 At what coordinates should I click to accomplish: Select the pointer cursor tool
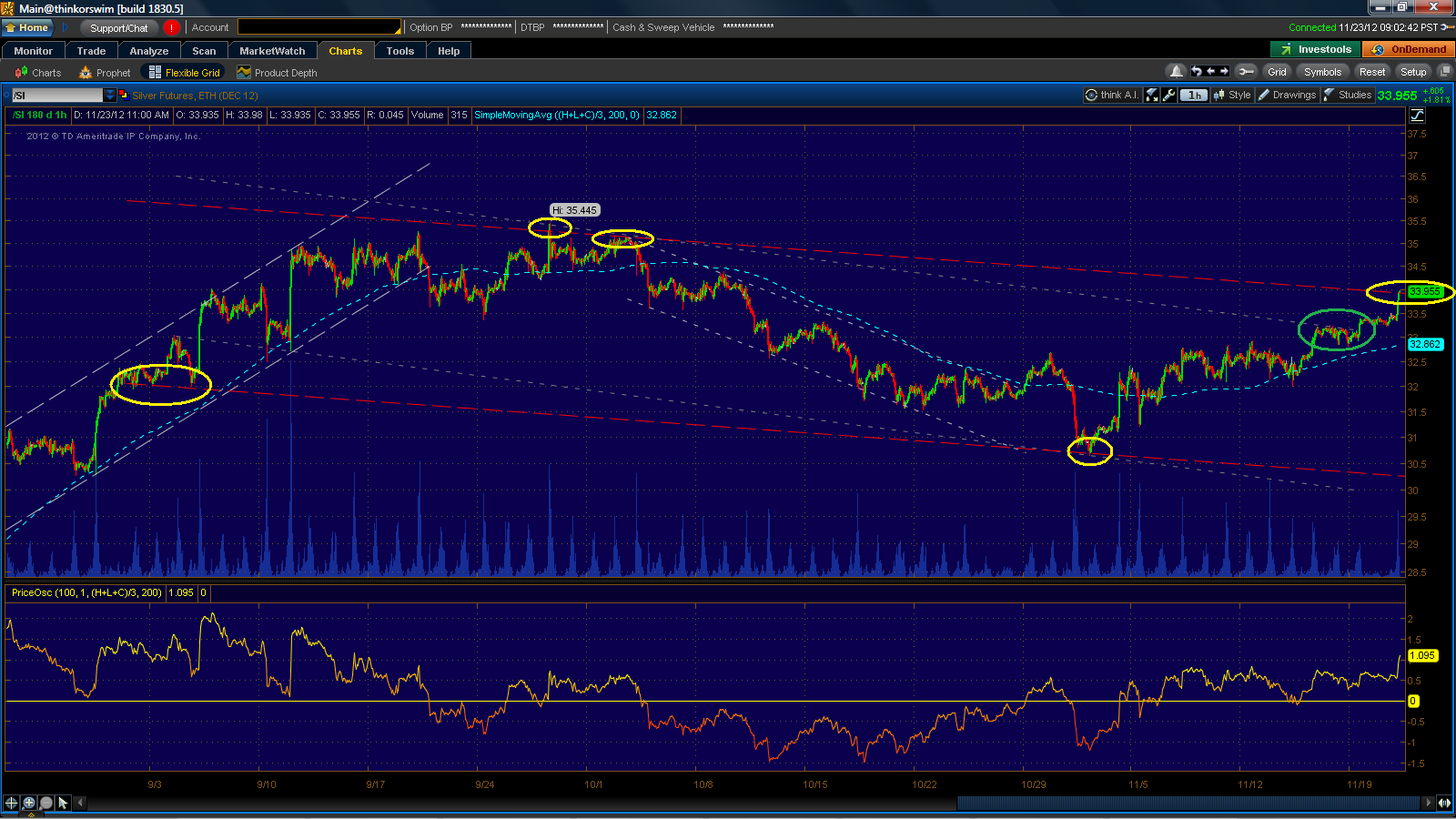(63, 803)
